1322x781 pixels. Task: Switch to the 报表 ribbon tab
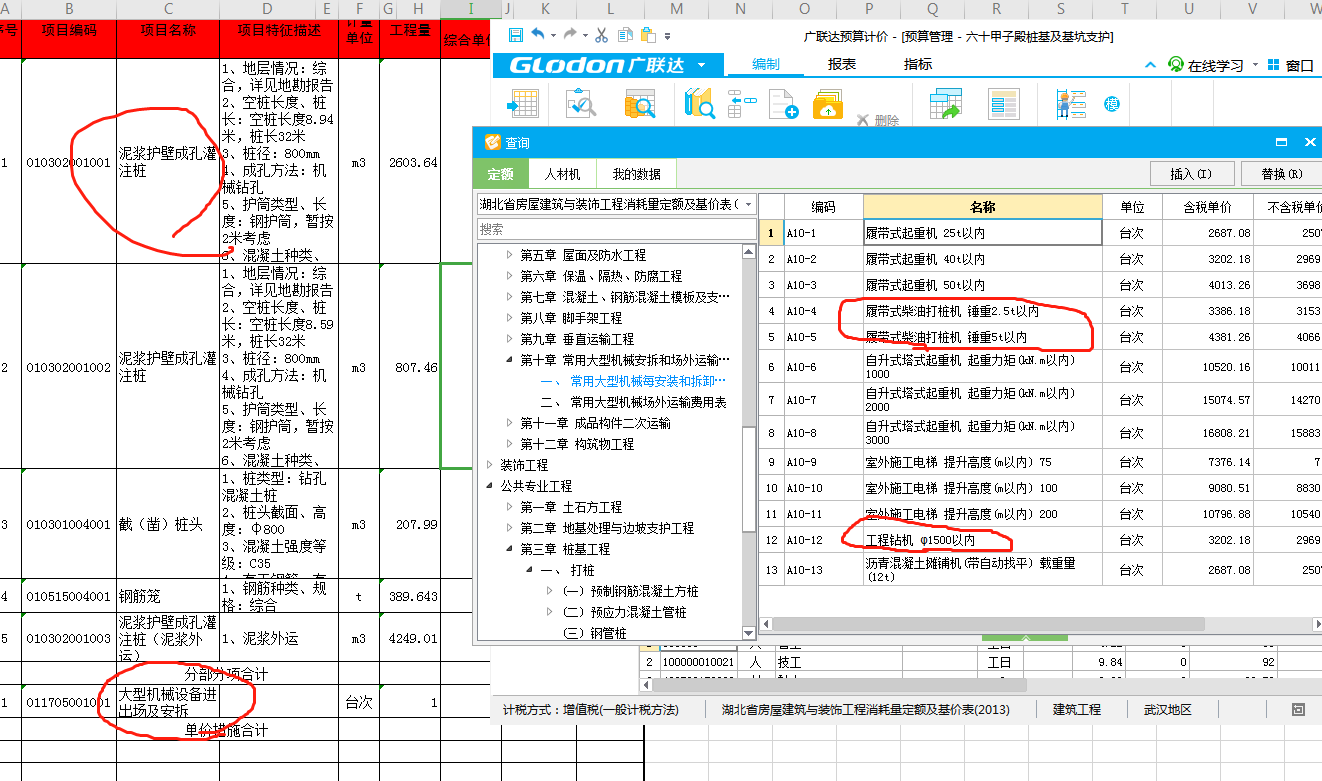pyautogui.click(x=842, y=64)
